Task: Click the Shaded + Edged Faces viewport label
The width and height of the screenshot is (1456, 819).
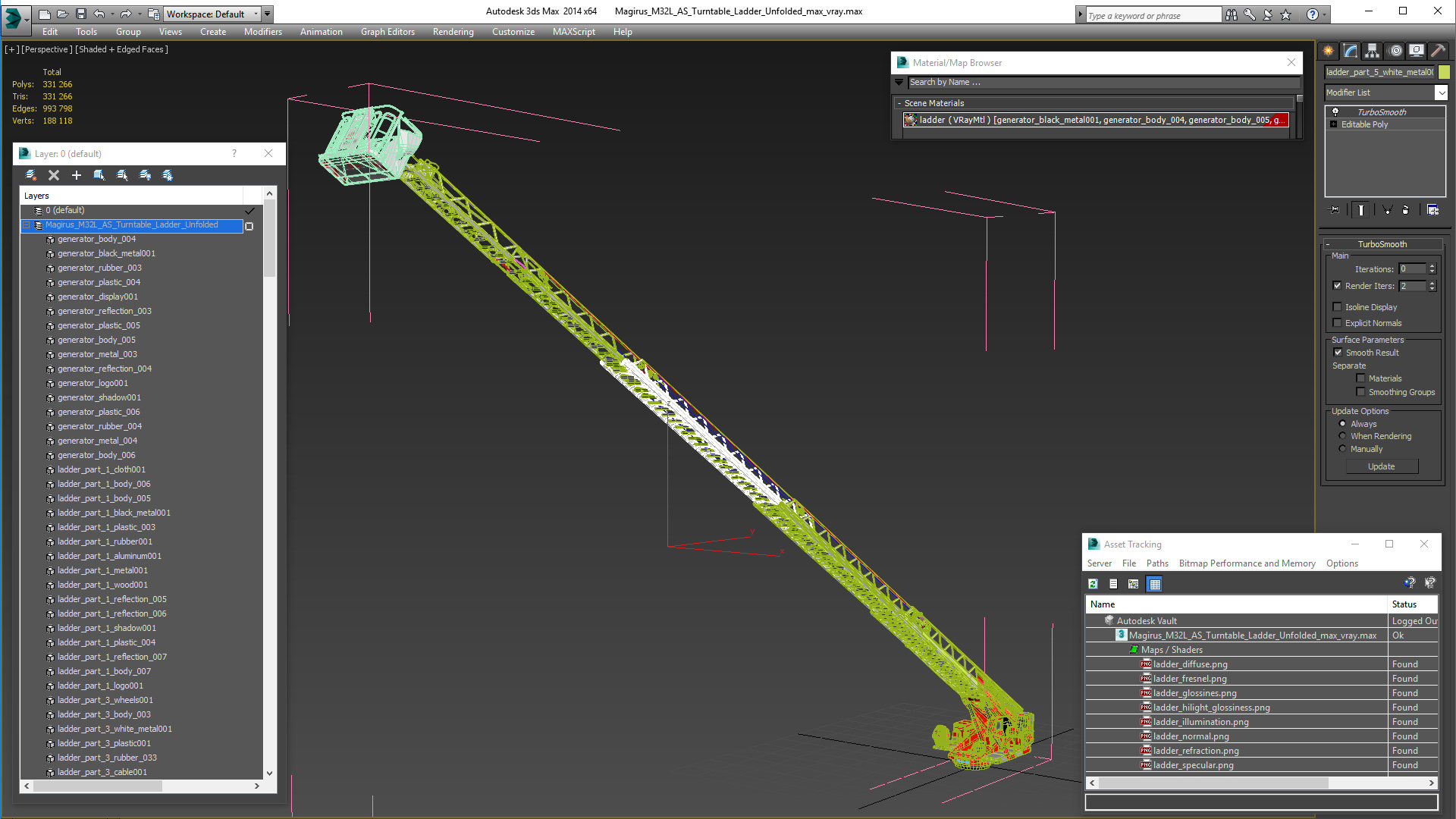Action: [121, 49]
